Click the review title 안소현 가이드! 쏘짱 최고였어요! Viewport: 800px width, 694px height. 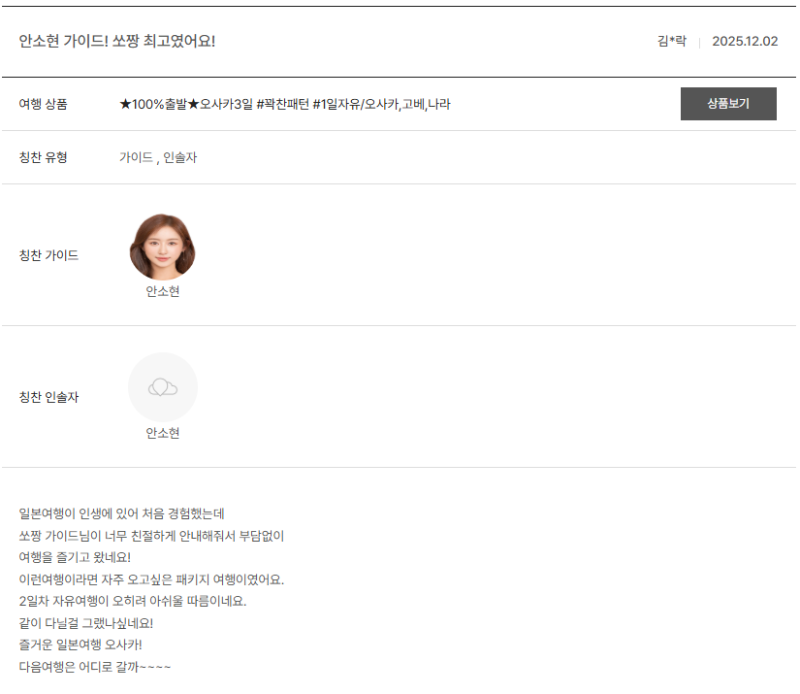pyautogui.click(x=117, y=41)
